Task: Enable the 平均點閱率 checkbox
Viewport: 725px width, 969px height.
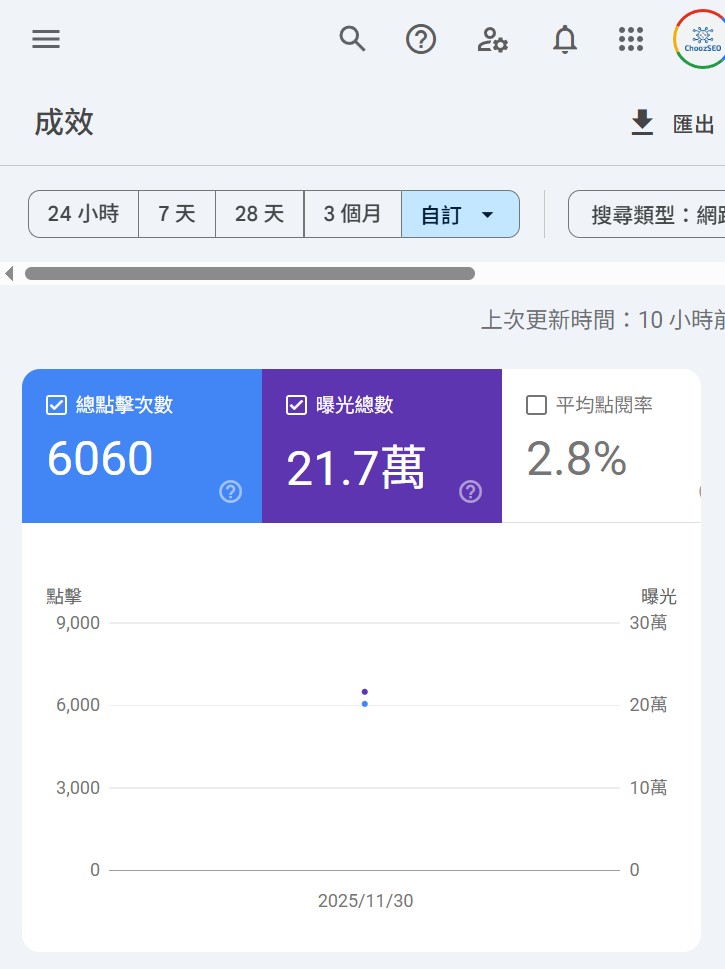Action: click(x=536, y=405)
